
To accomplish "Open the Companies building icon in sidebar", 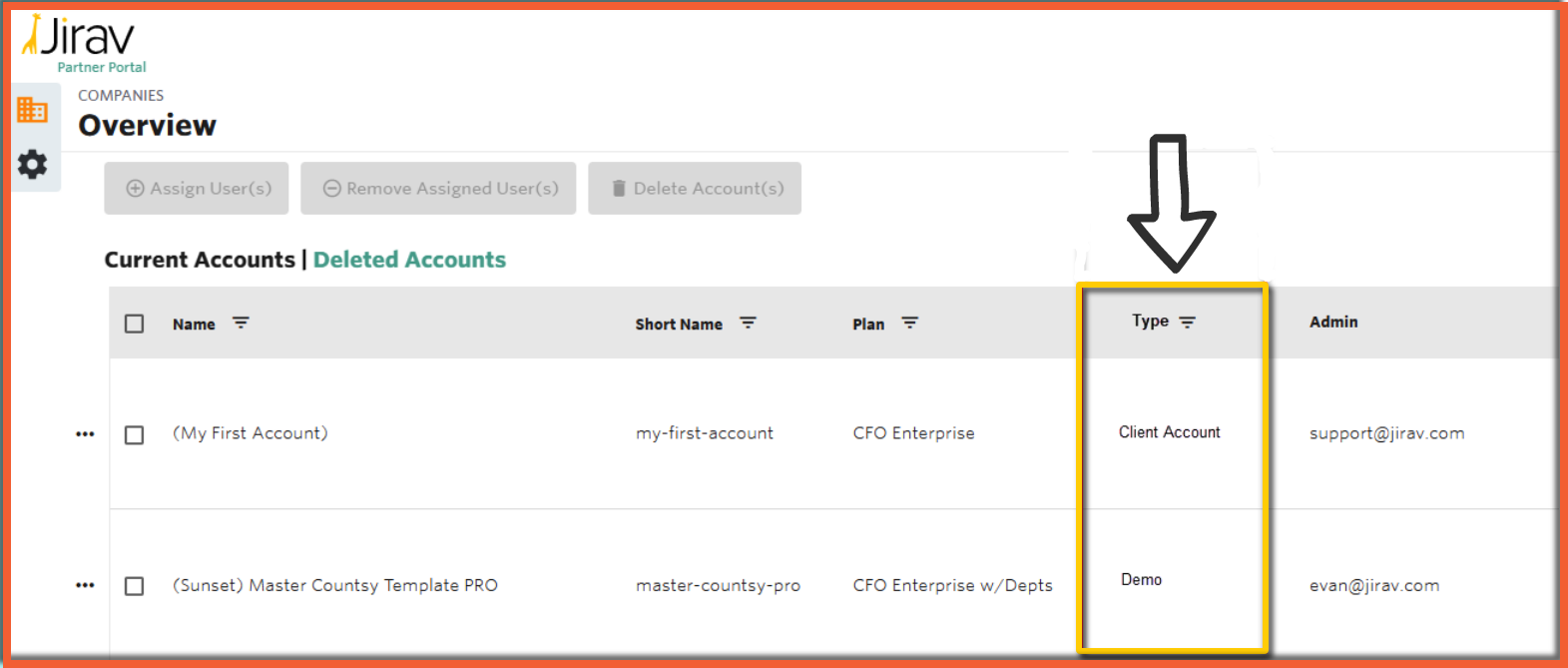I will point(32,110).
